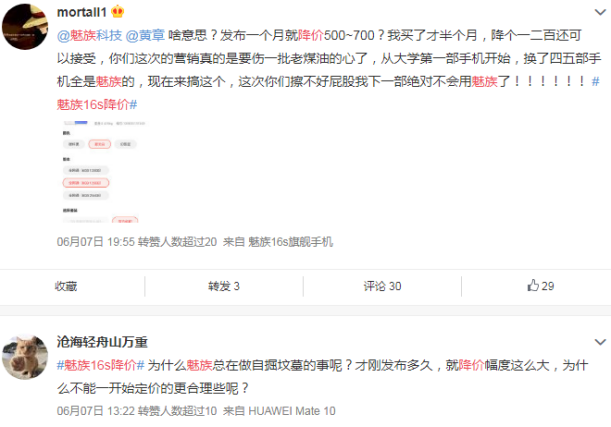Open the attached screenshot thumbnail image
The image size is (611, 427).
[104, 171]
